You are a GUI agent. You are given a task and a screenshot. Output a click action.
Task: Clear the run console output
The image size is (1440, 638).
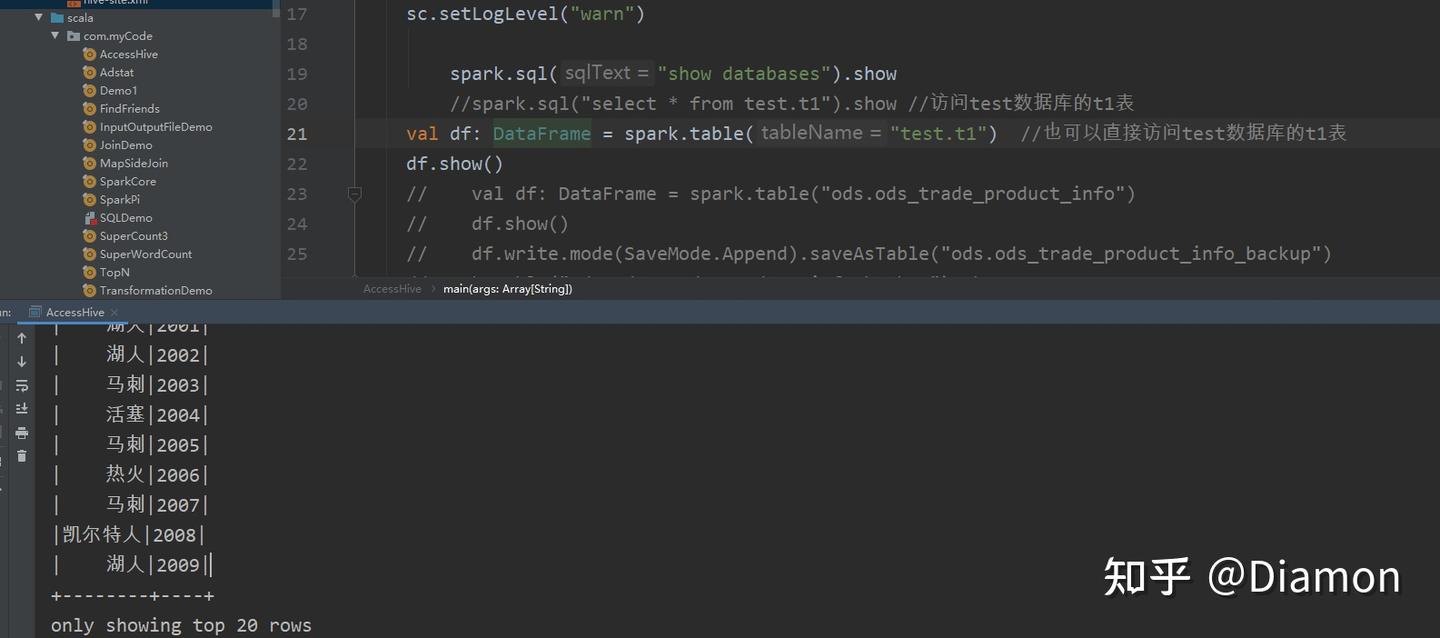pos(21,455)
